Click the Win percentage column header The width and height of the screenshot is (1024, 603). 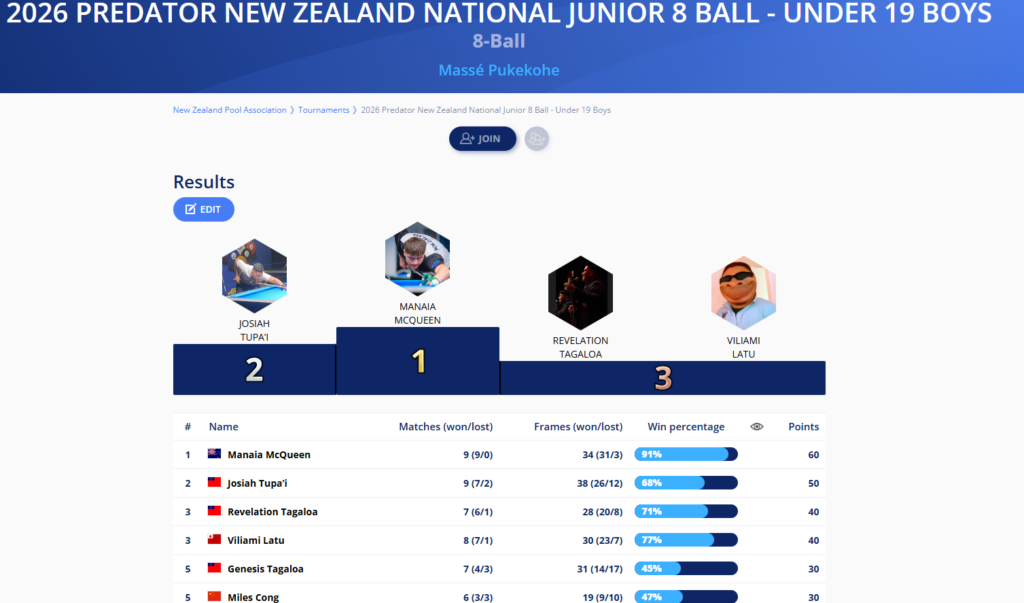coord(686,427)
